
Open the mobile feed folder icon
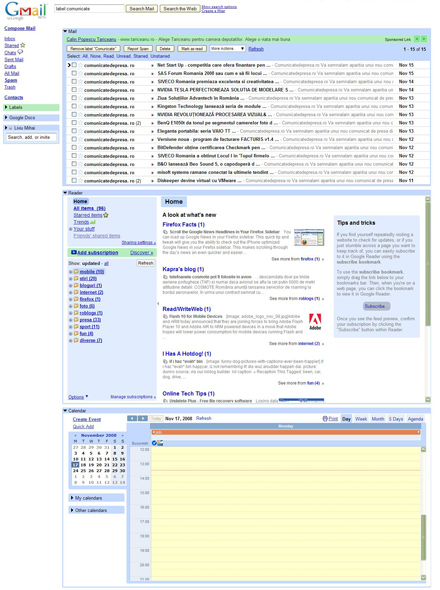click(76, 271)
